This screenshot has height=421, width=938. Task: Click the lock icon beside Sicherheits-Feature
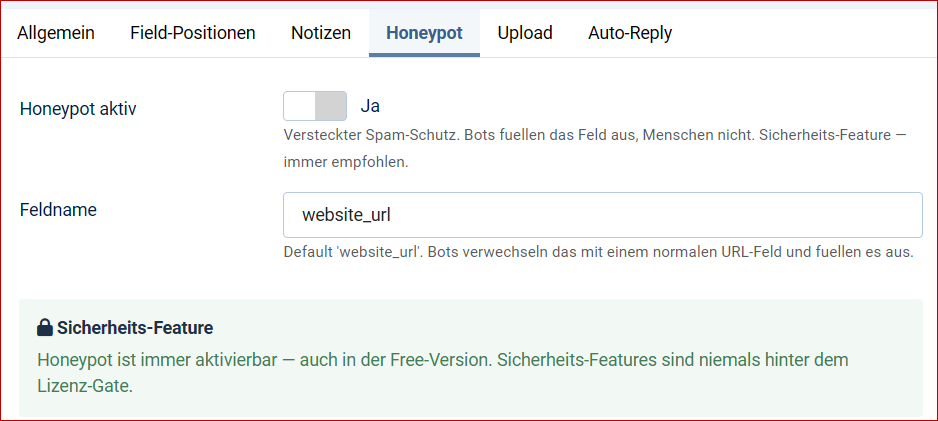45,328
